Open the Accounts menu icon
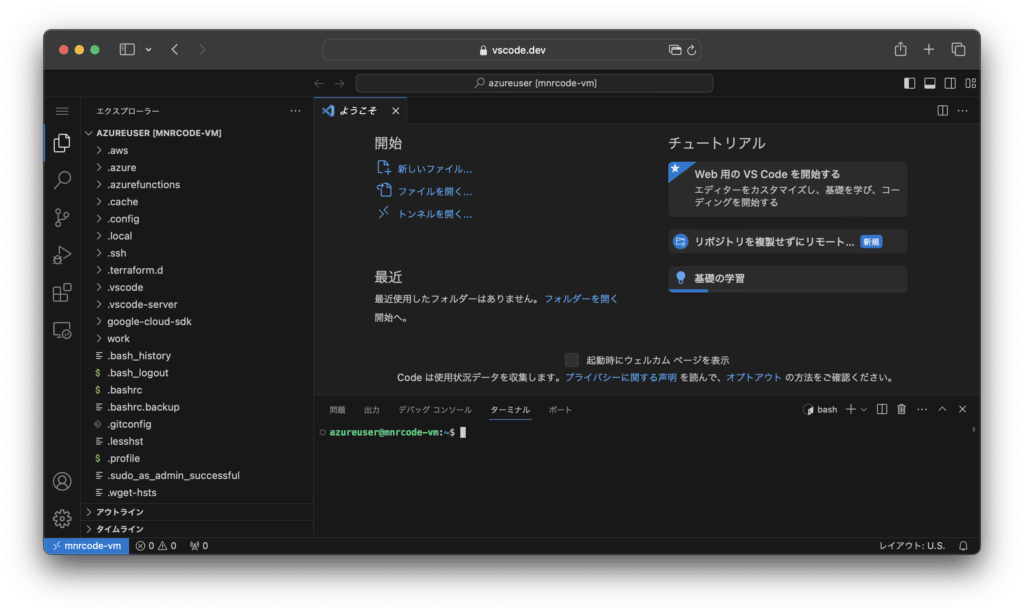 pyautogui.click(x=62, y=481)
